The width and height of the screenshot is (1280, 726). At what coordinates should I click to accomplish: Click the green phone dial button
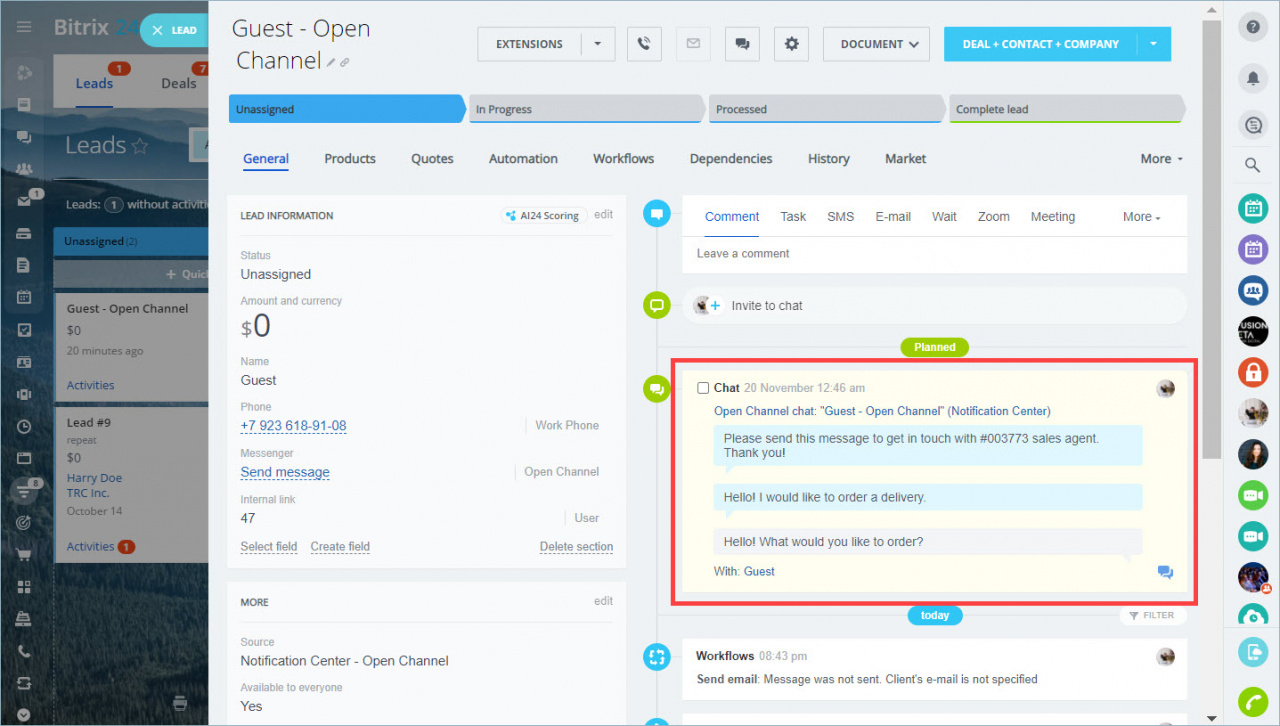pos(1253,703)
